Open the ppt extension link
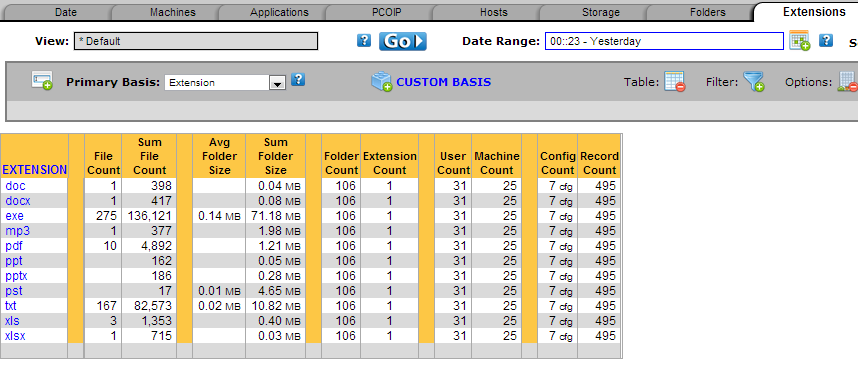Screen dimensions: 858x373 14,261
